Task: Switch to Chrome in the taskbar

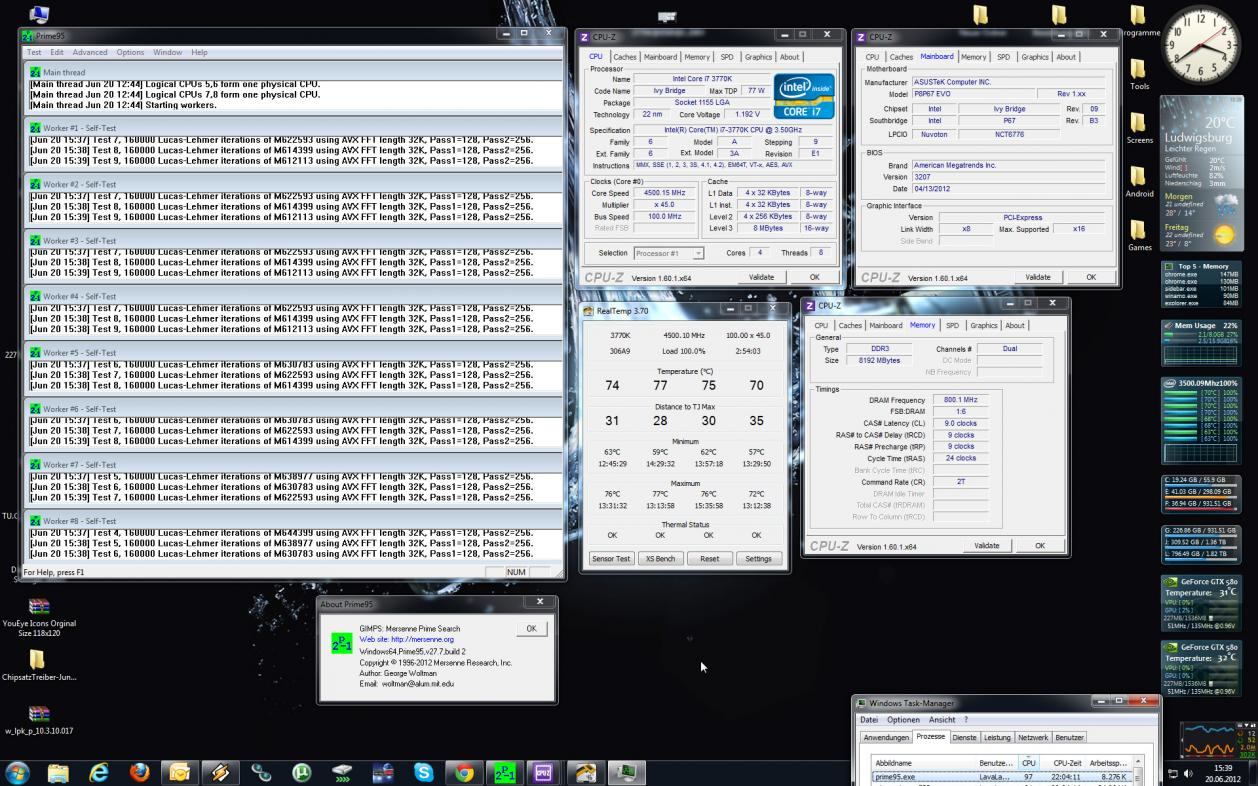Action: (x=464, y=772)
